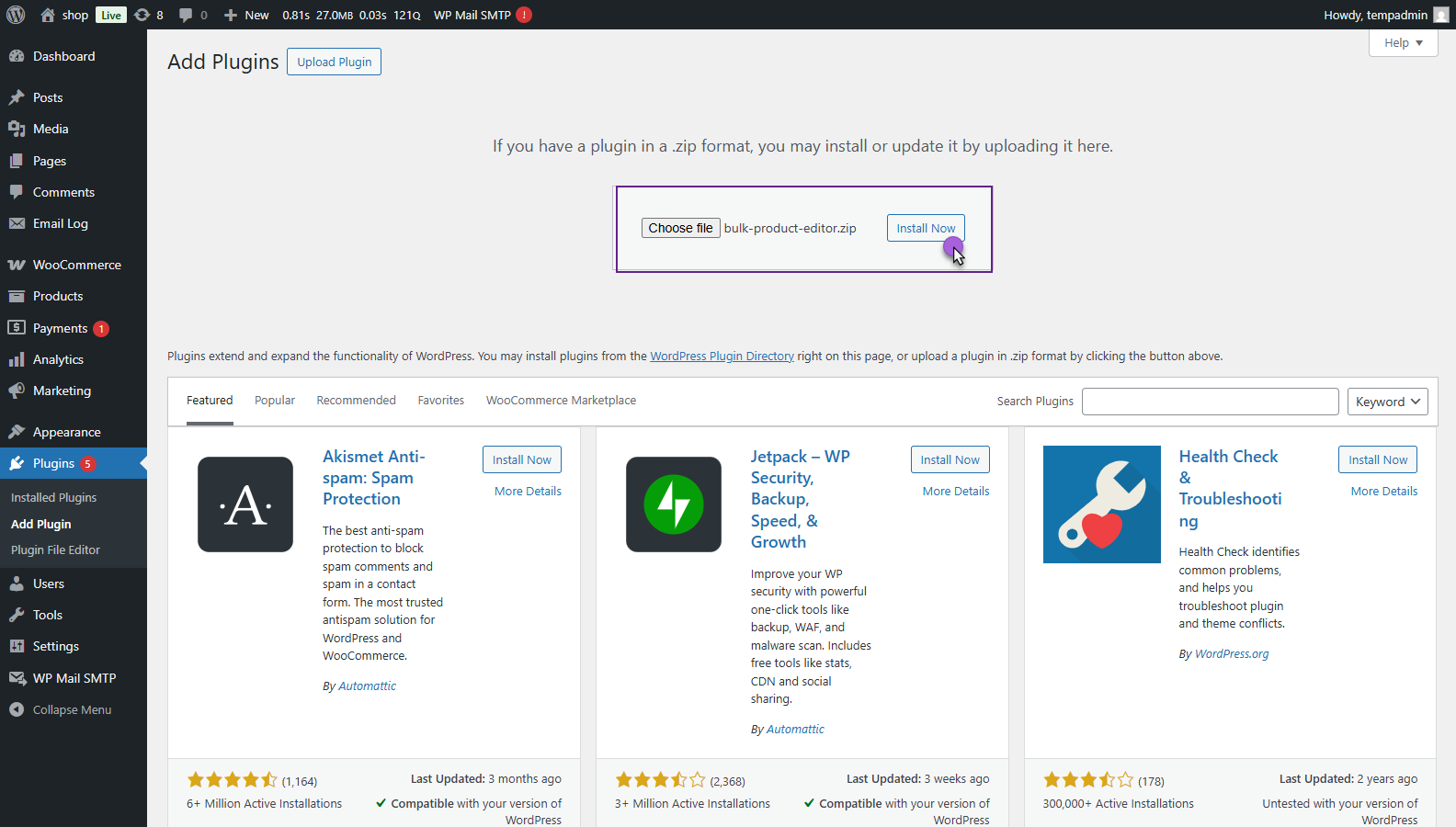Select Add Plugin submenu item
Image resolution: width=1456 pixels, height=827 pixels.
coord(40,524)
